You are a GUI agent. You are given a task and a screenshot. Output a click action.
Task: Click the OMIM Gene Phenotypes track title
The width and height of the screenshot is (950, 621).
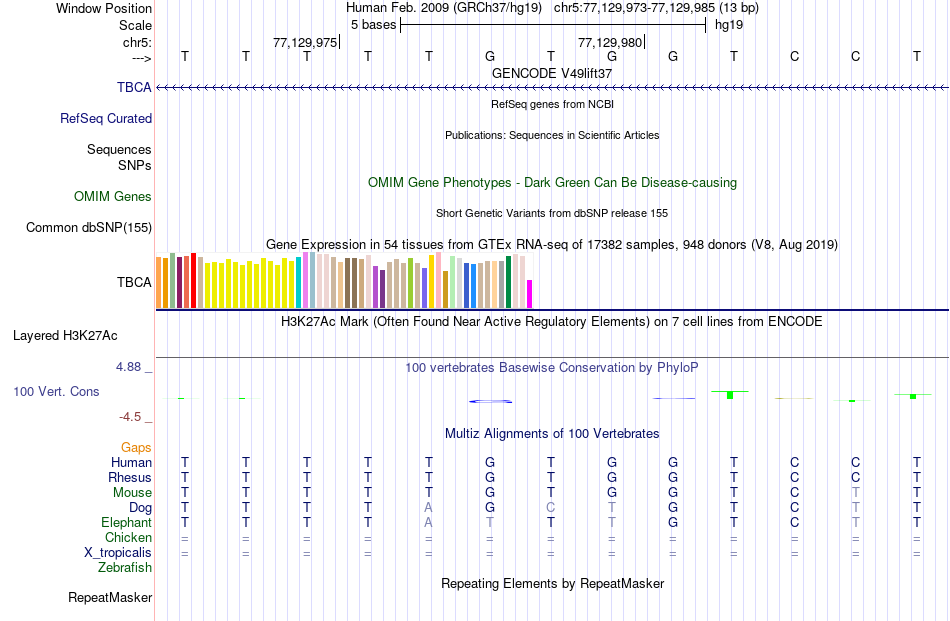pos(552,182)
